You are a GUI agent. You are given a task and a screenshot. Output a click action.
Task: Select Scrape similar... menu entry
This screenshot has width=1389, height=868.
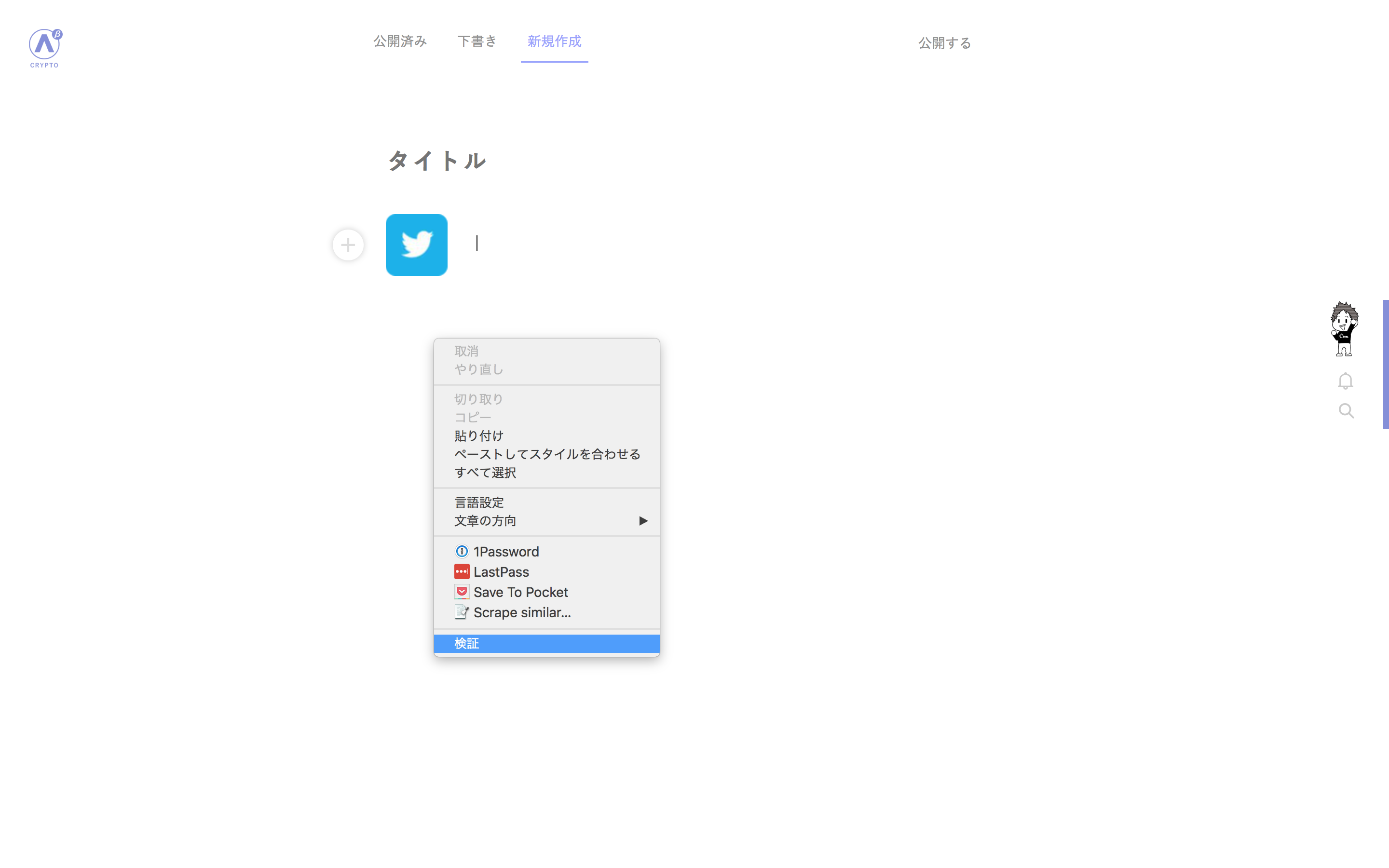[x=521, y=612]
